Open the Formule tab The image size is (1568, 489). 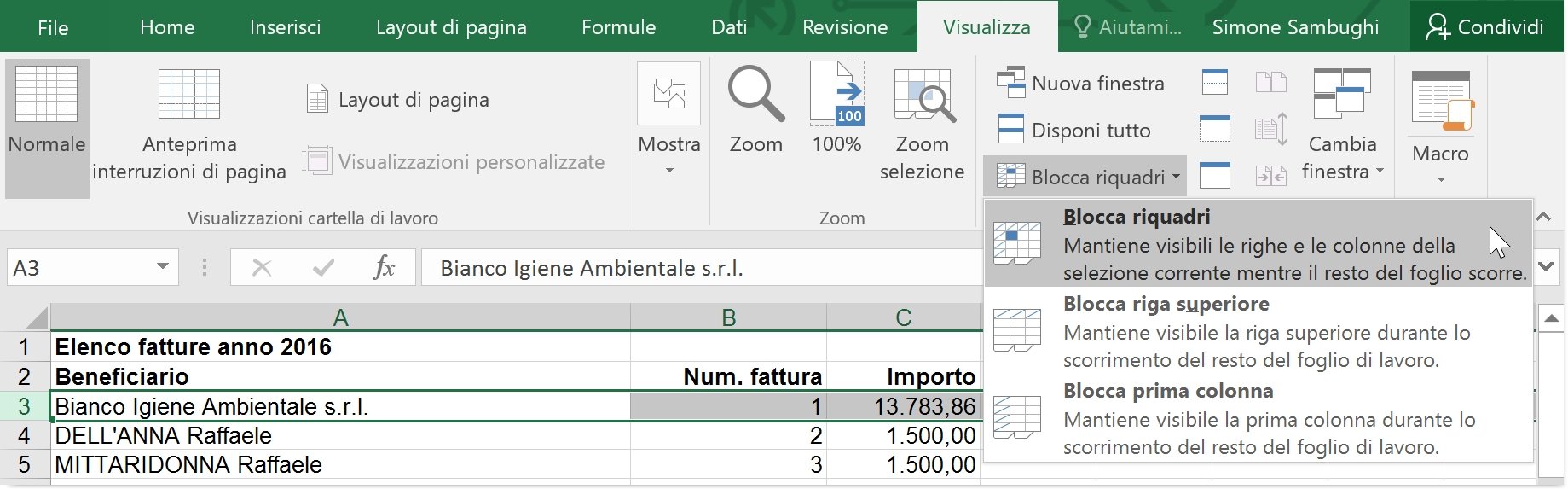coord(618,27)
